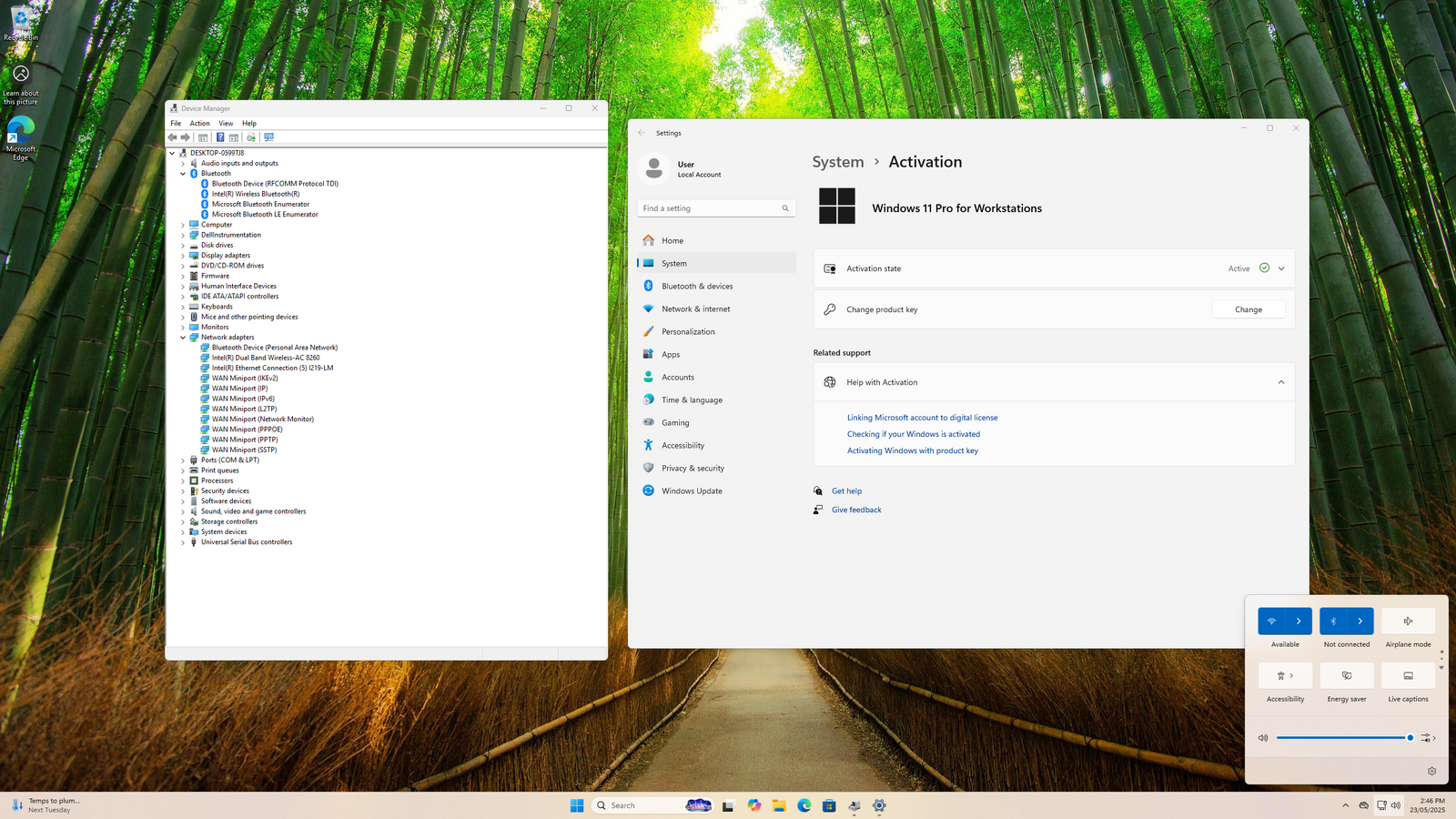1456x819 pixels.
Task: Open sound output mixer icon beside volume slider
Action: [x=1427, y=738]
